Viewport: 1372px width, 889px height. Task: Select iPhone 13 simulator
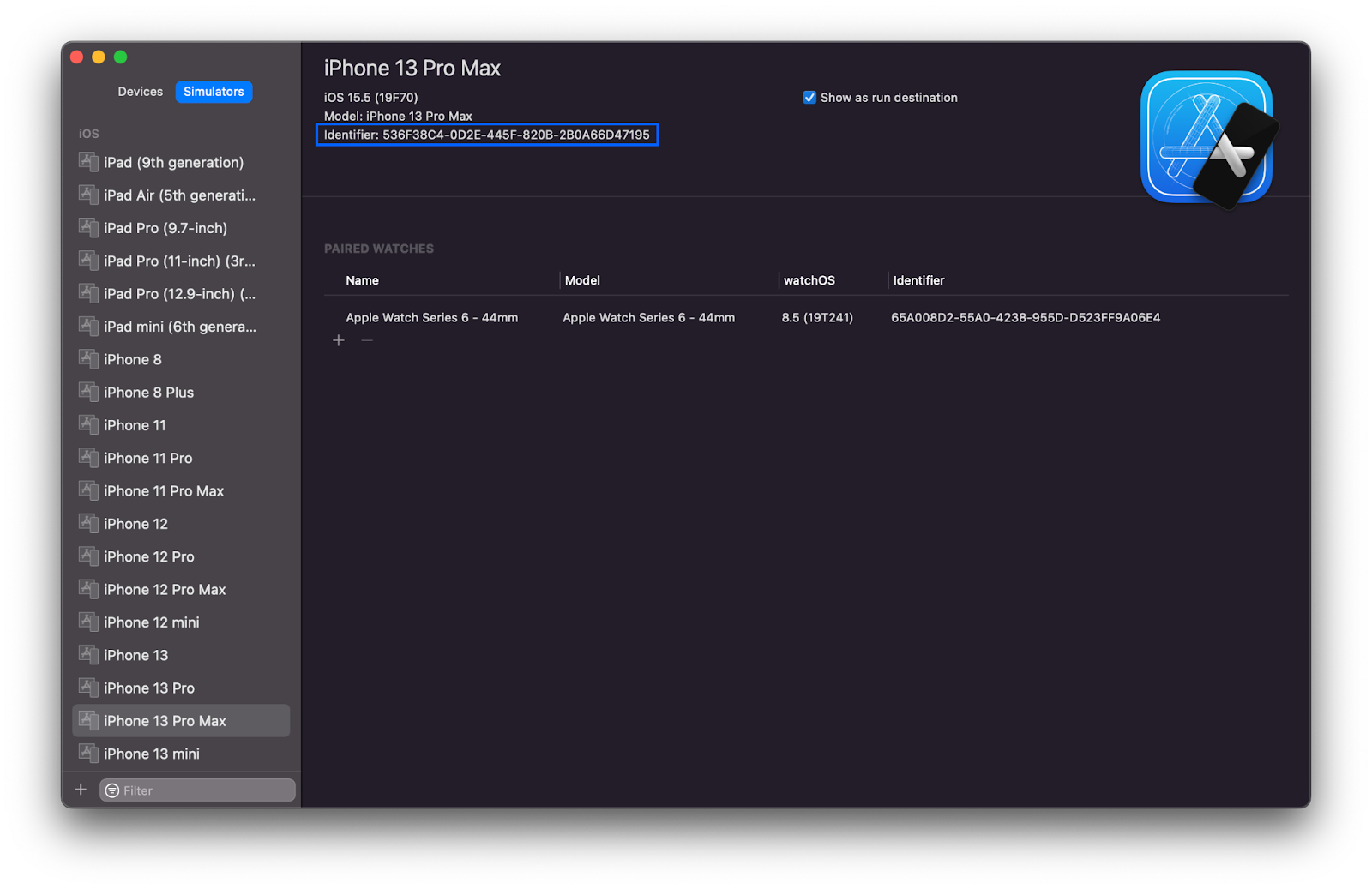tap(181, 655)
